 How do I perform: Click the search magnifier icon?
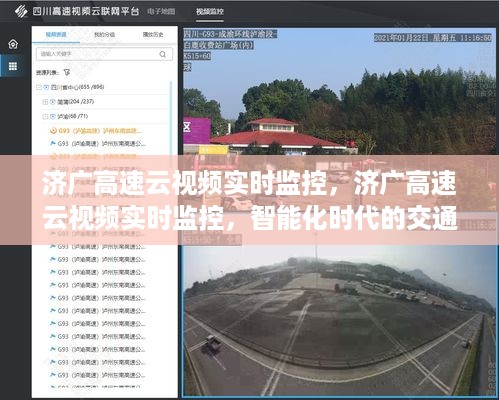(163, 54)
